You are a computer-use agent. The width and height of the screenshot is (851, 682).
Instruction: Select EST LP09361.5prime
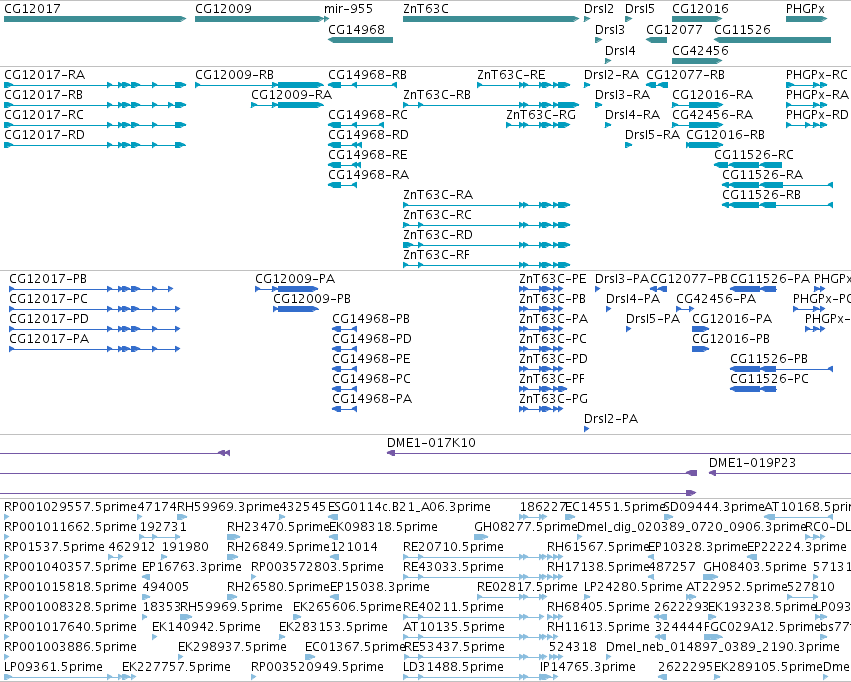[70, 677]
